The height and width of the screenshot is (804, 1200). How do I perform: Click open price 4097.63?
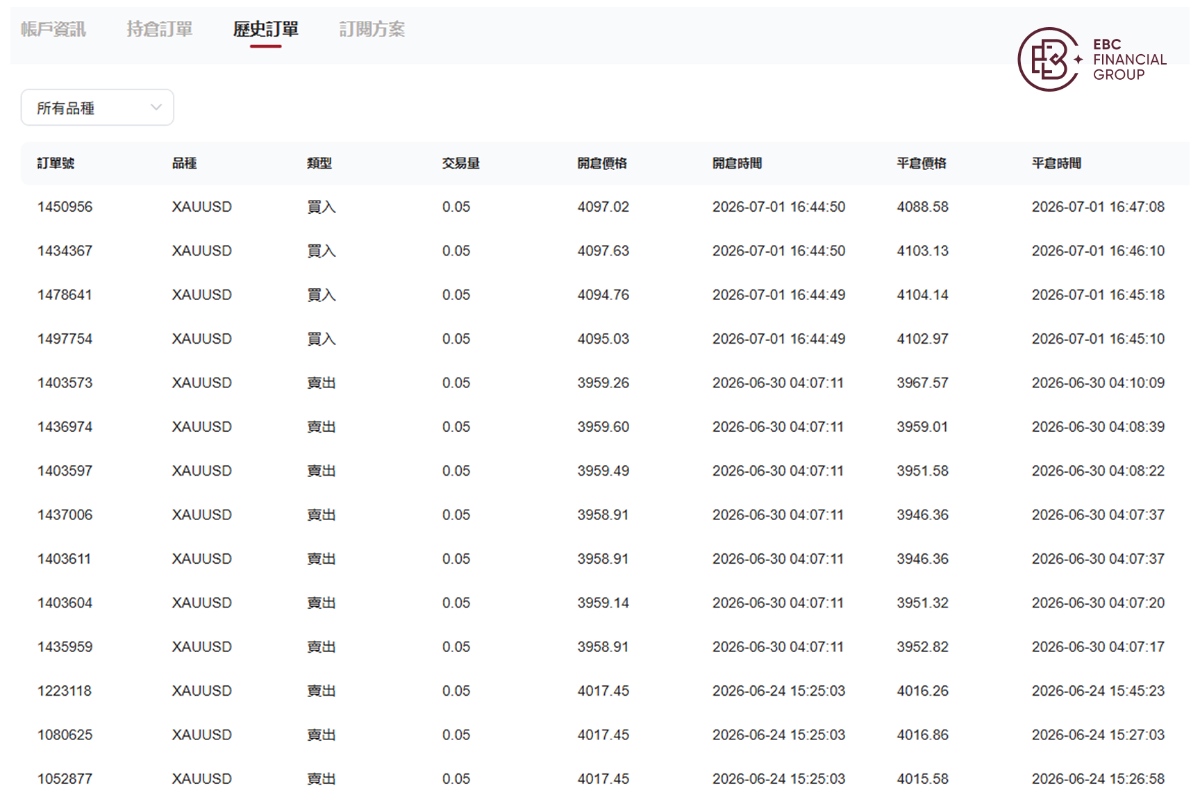pos(603,251)
